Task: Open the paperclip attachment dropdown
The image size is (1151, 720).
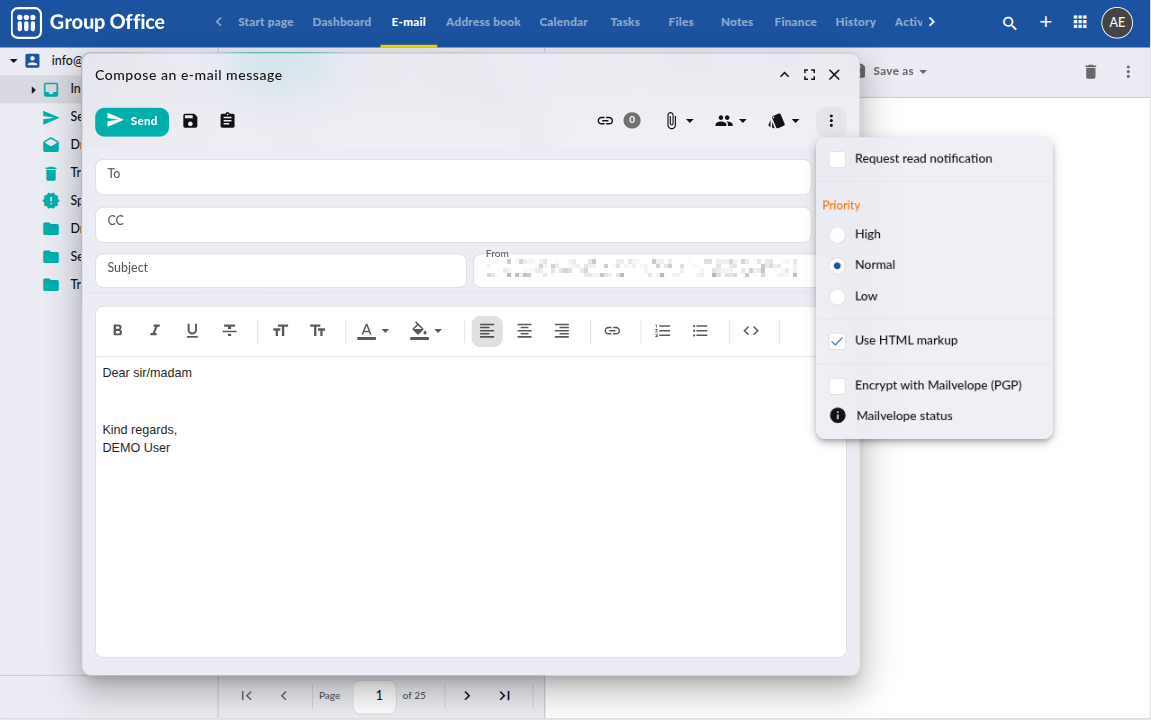Action: click(x=678, y=121)
